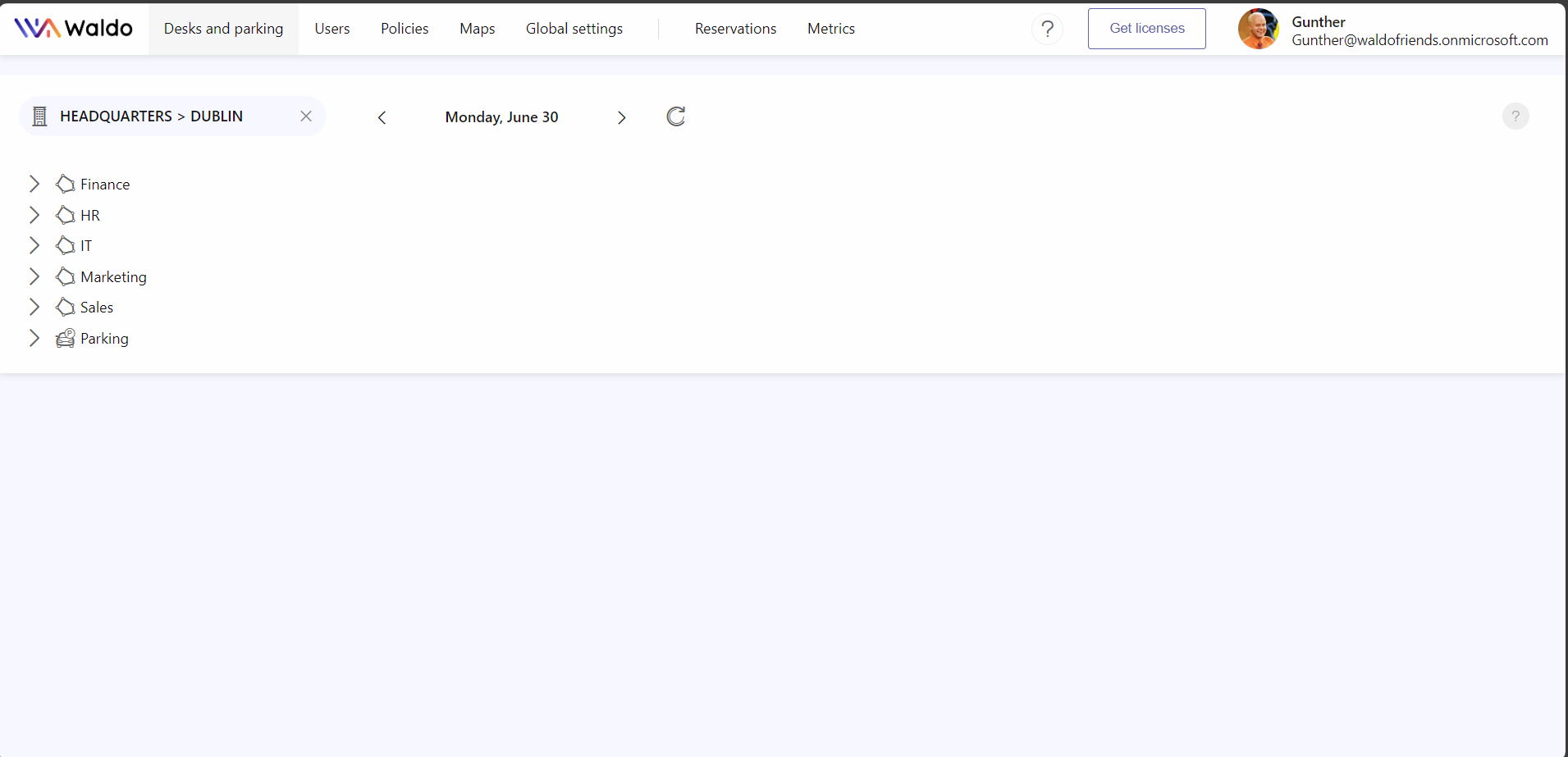
Task: Go to the Metrics section
Action: tap(831, 28)
